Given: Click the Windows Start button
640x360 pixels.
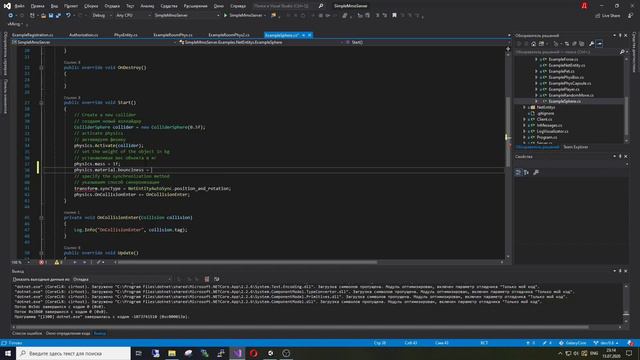Looking at the screenshot, I should pyautogui.click(x=8, y=353).
